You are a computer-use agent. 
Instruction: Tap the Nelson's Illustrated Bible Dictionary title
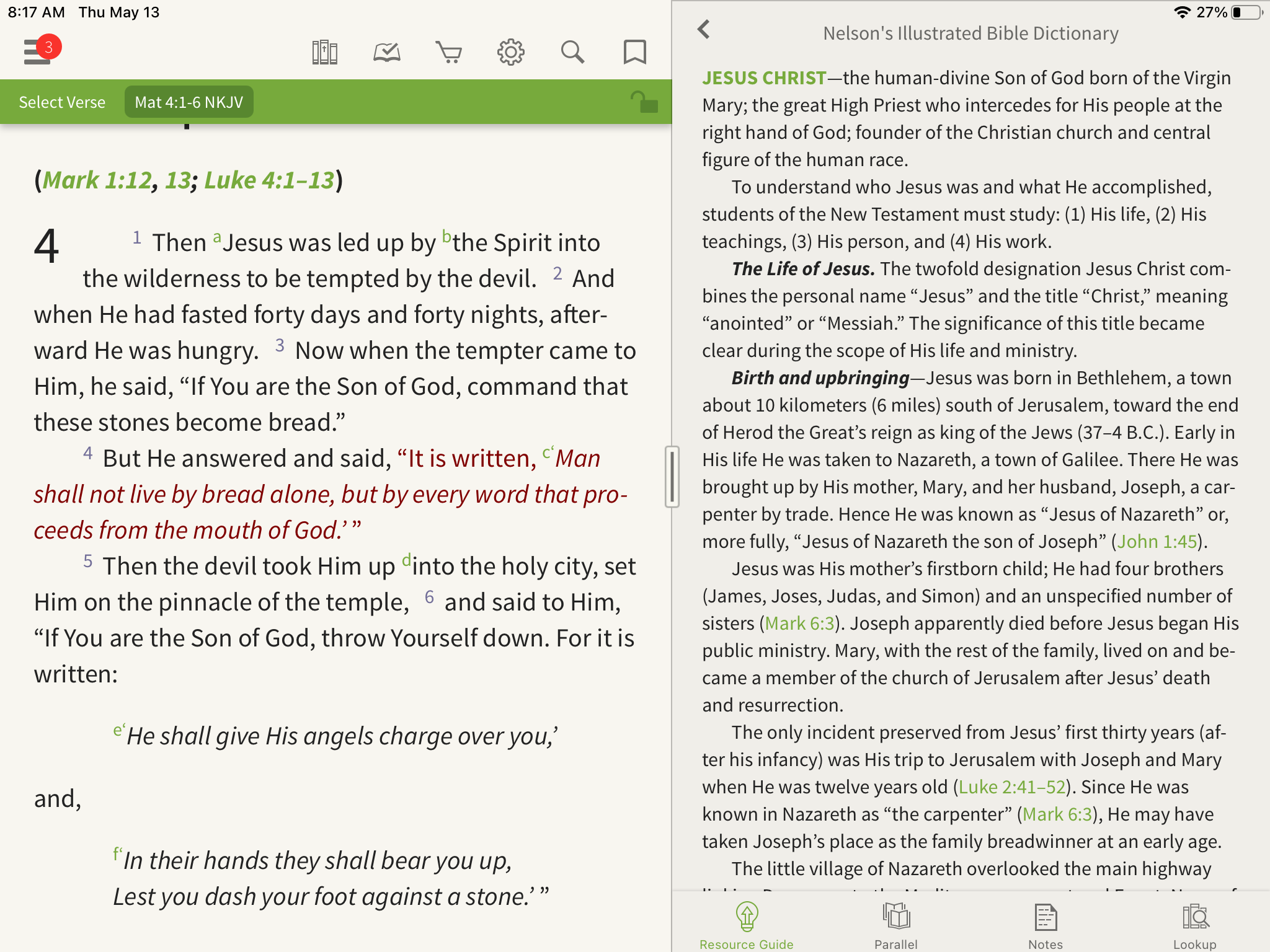[970, 33]
